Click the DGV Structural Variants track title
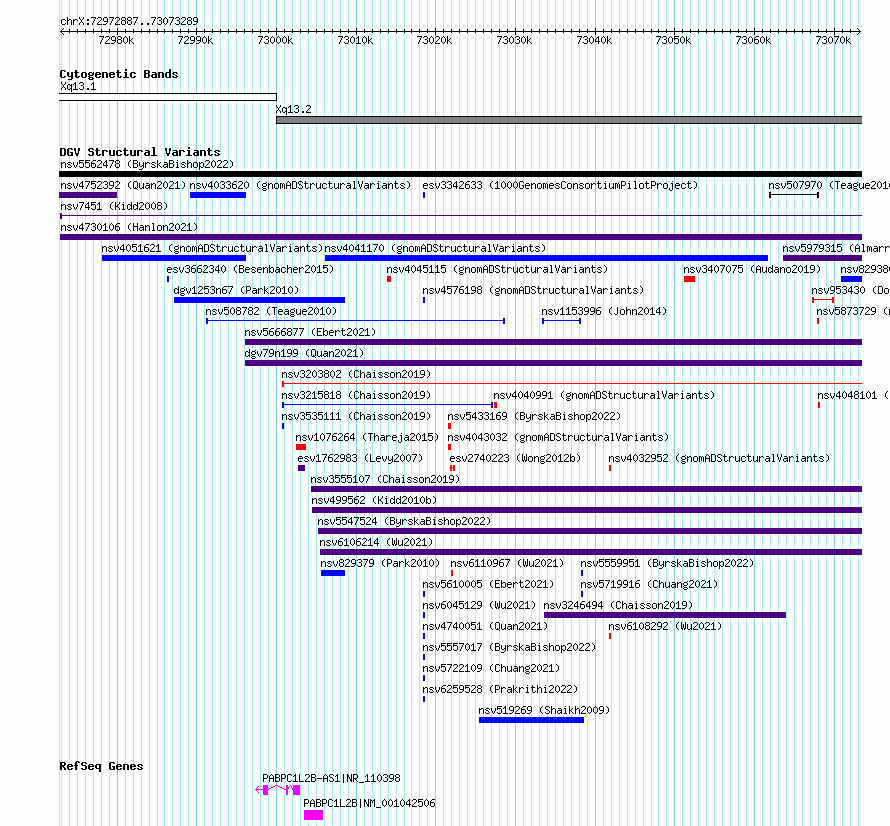The width and height of the screenshot is (890, 826). pos(140,152)
